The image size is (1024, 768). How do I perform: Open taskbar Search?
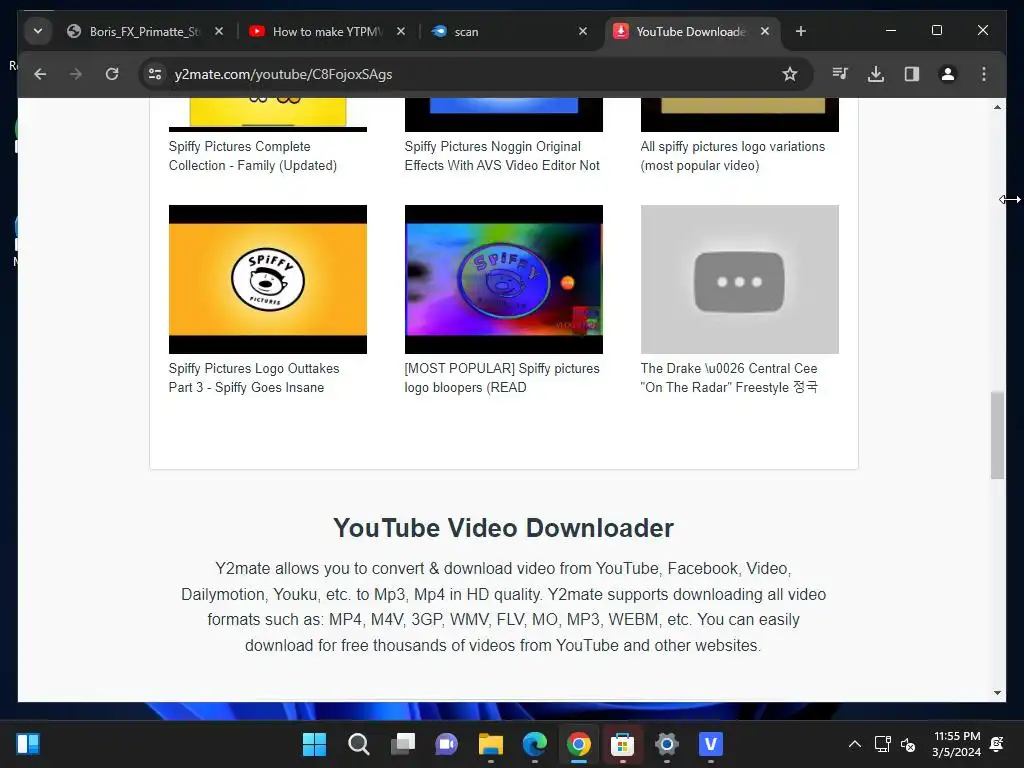(x=359, y=744)
